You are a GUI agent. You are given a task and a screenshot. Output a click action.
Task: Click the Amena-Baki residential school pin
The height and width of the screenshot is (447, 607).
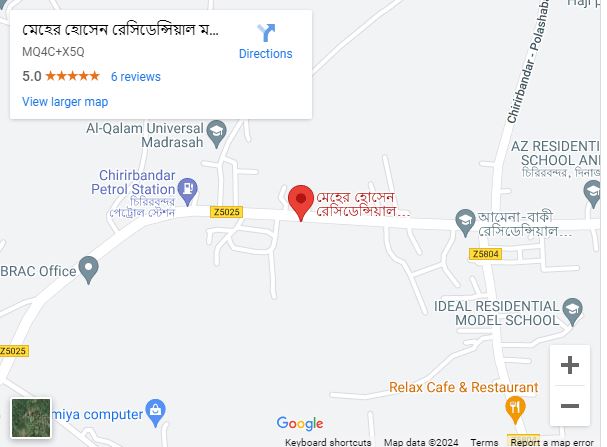pyautogui.click(x=465, y=223)
